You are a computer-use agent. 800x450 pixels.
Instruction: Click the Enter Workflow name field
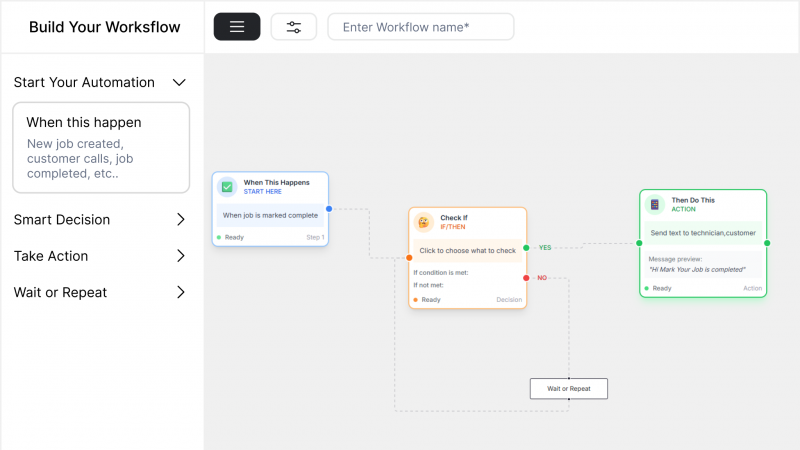tap(421, 27)
